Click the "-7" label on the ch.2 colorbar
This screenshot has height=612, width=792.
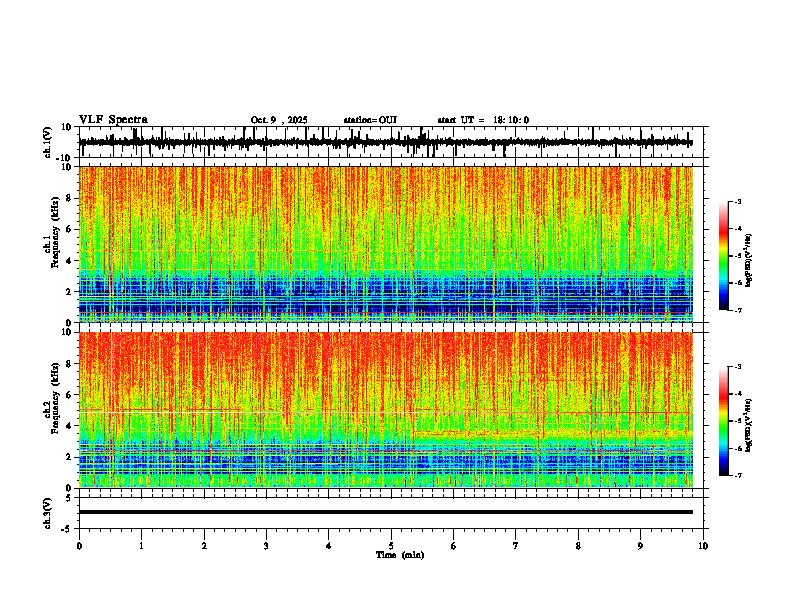click(737, 475)
